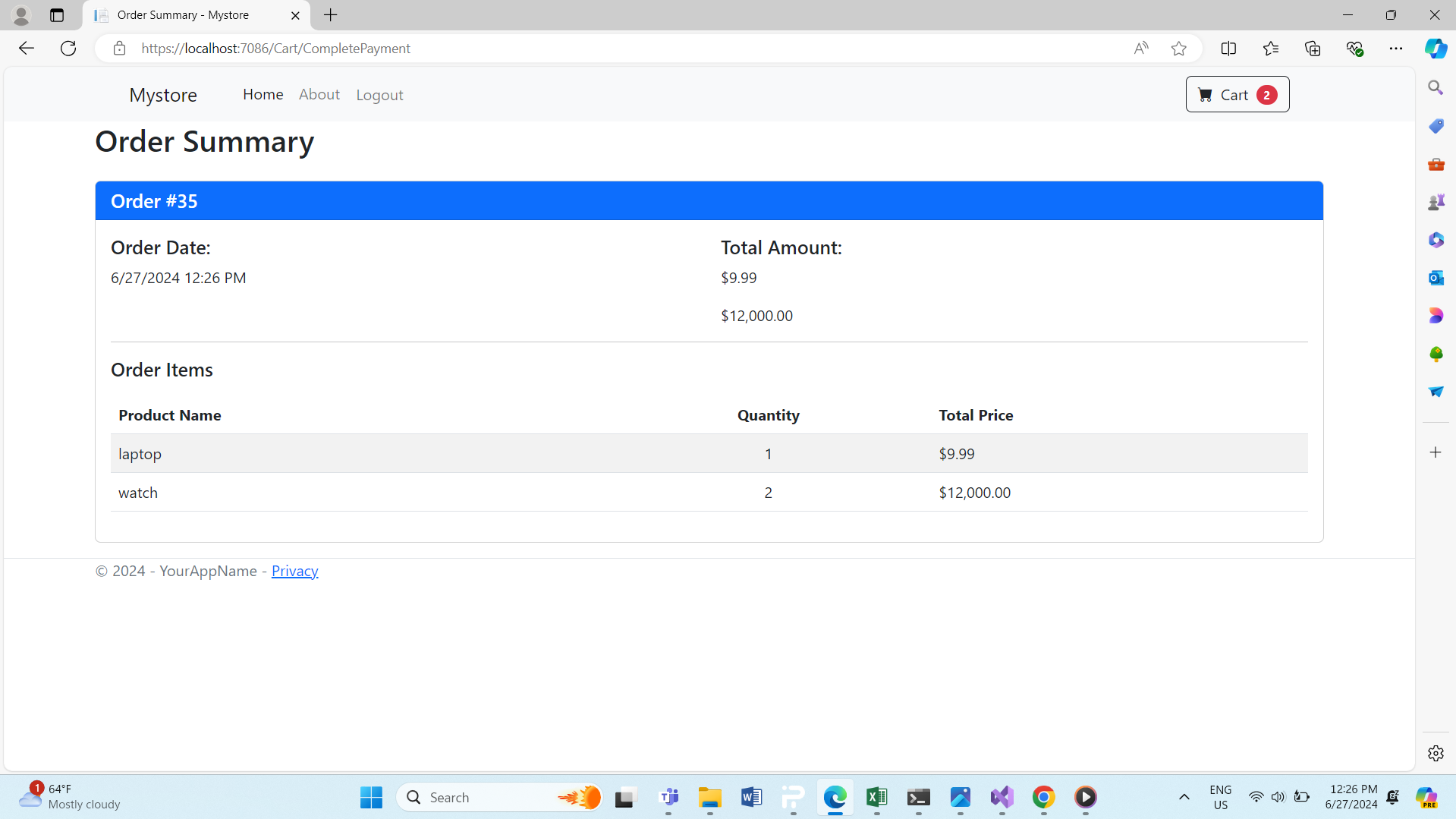Open Settings and more ellipsis menu
This screenshot has height=819, width=1456.
pos(1396,49)
